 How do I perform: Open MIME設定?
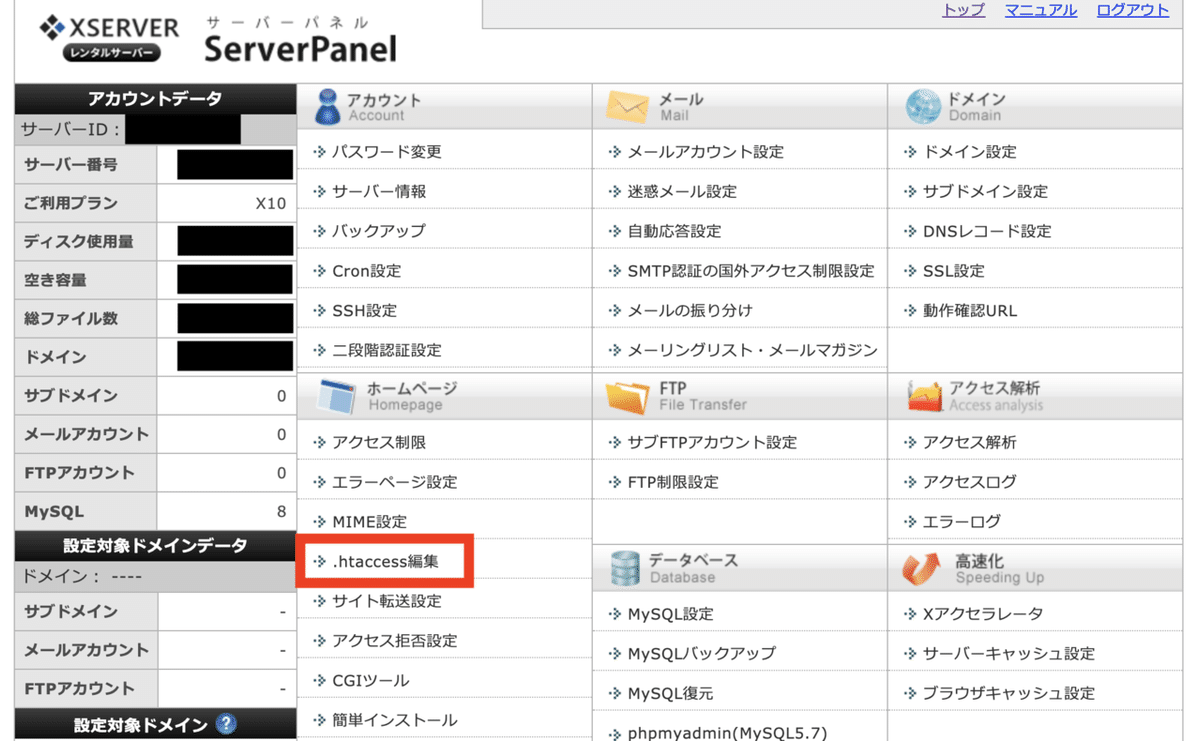click(370, 522)
